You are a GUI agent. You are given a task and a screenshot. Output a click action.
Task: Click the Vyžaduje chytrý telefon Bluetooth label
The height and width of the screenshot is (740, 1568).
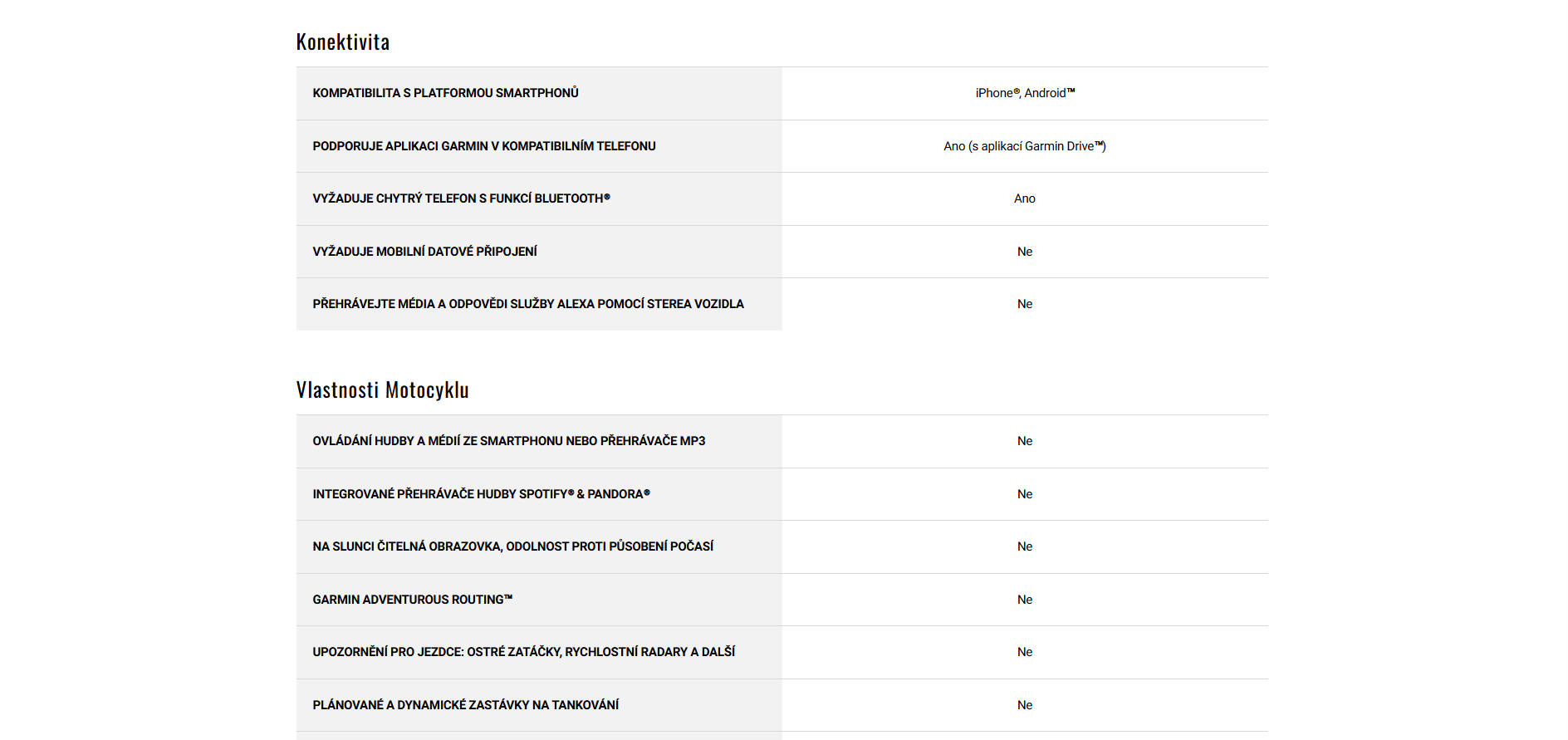461,198
